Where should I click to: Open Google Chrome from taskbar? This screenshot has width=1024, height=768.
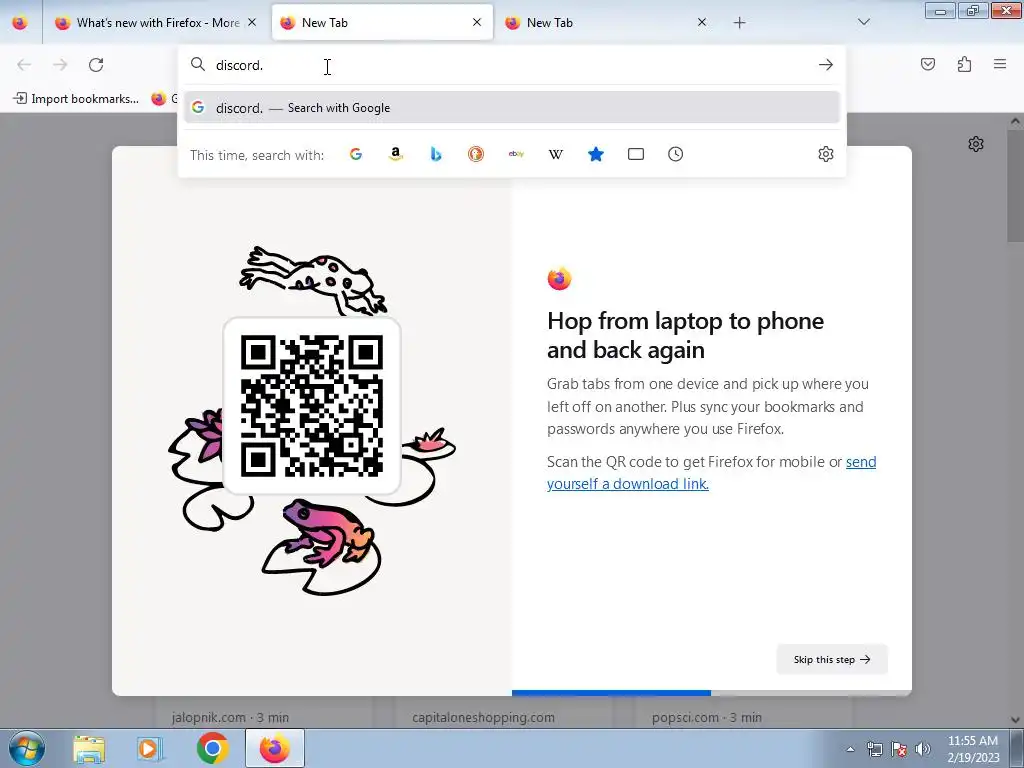[x=212, y=748]
